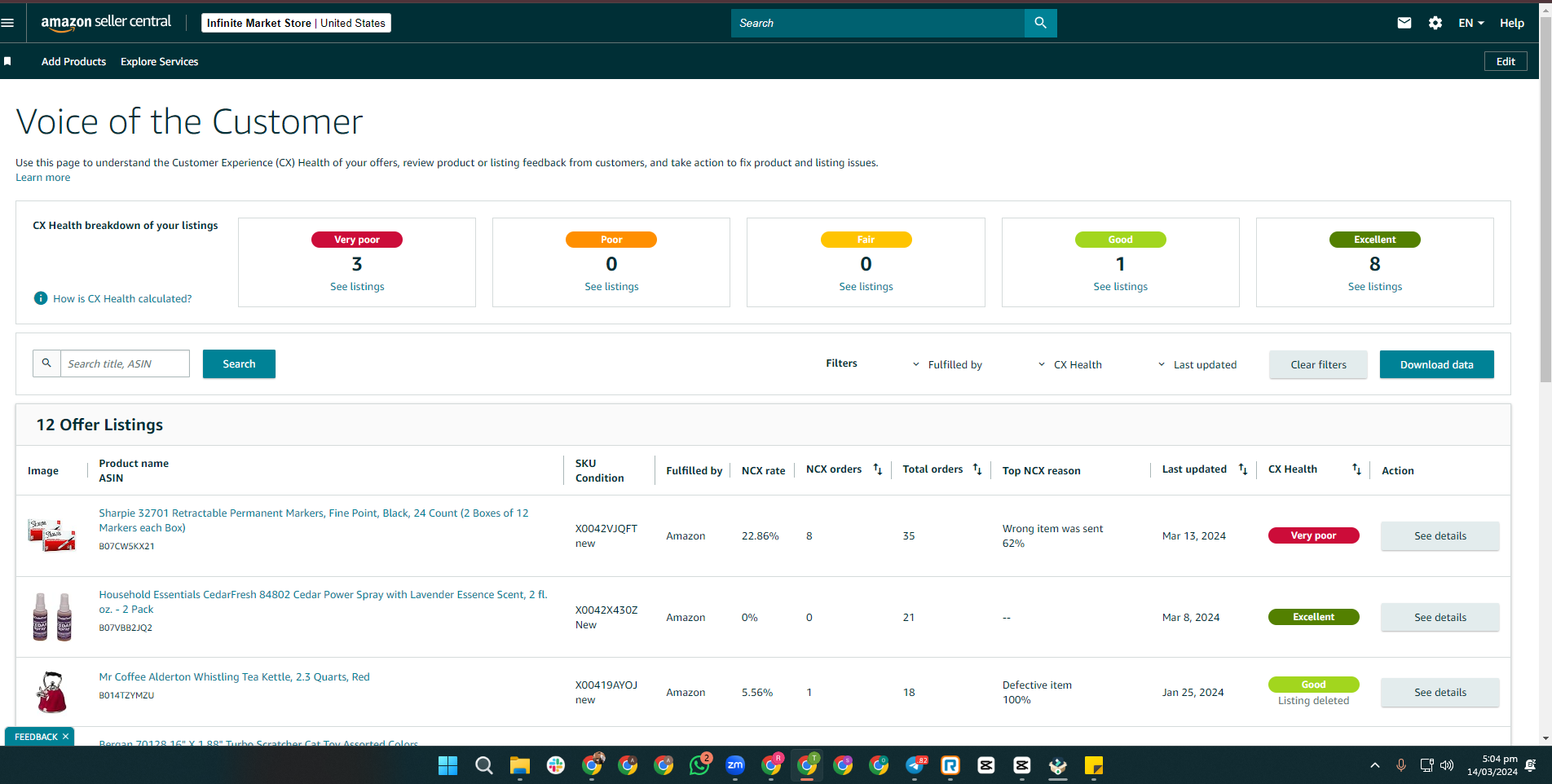See details for CedarFresh spray listing
This screenshot has width=1552, height=784.
tap(1440, 617)
